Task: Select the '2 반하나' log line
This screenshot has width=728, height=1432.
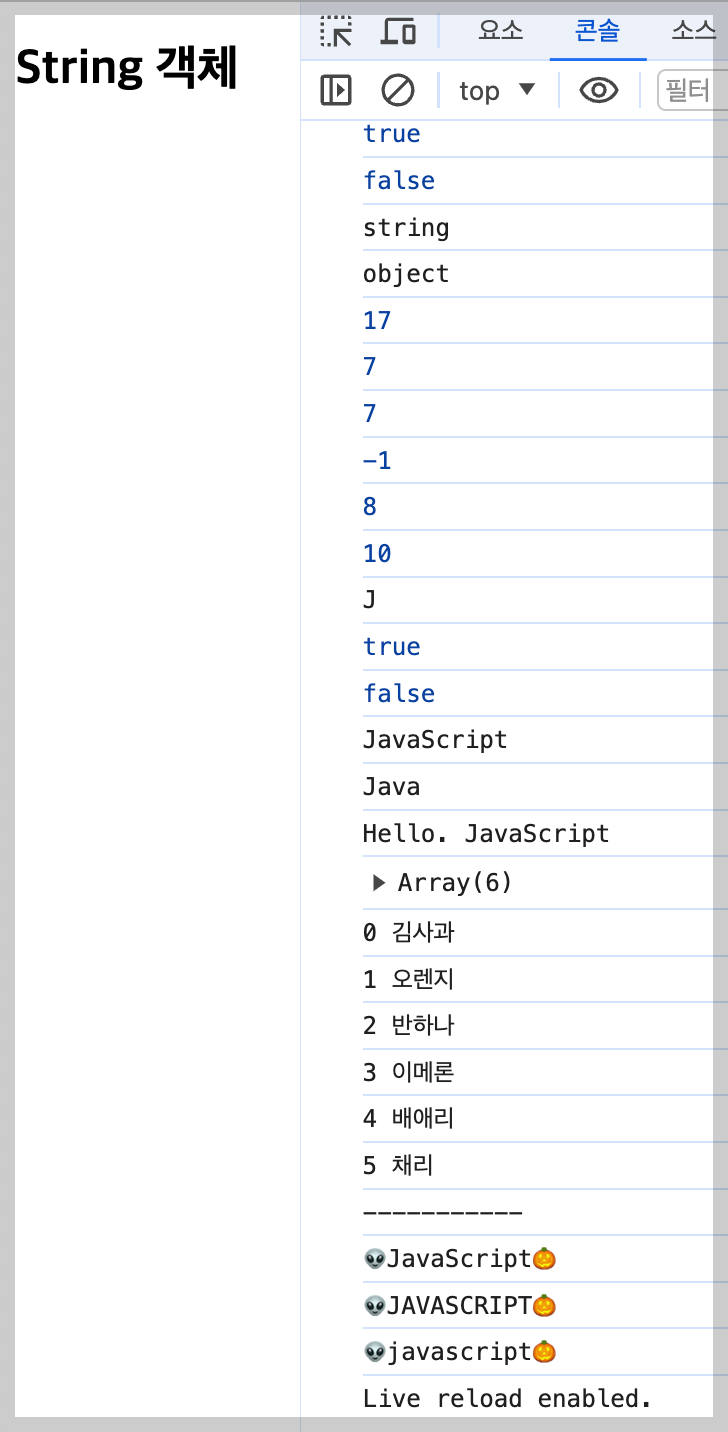Action: pyautogui.click(x=409, y=1026)
